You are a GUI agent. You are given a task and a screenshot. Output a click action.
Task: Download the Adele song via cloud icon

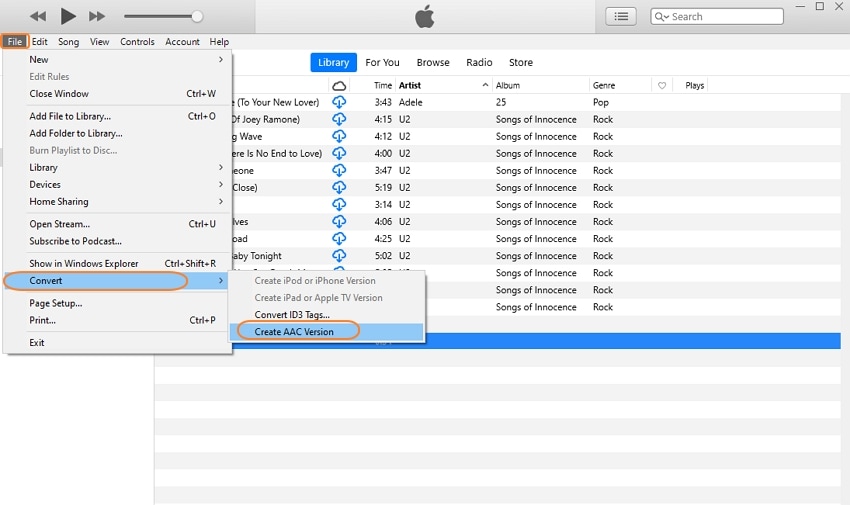[339, 102]
